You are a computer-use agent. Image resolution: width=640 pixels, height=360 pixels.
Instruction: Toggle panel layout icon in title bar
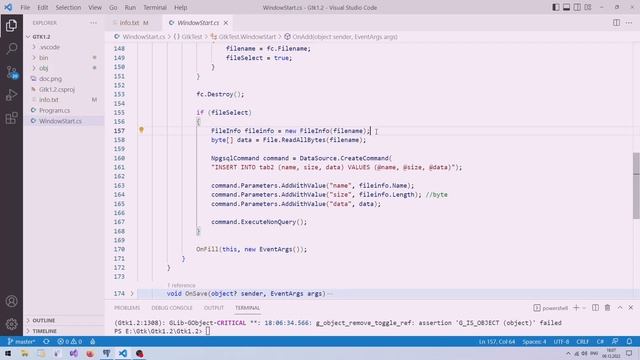pyautogui.click(x=567, y=7)
